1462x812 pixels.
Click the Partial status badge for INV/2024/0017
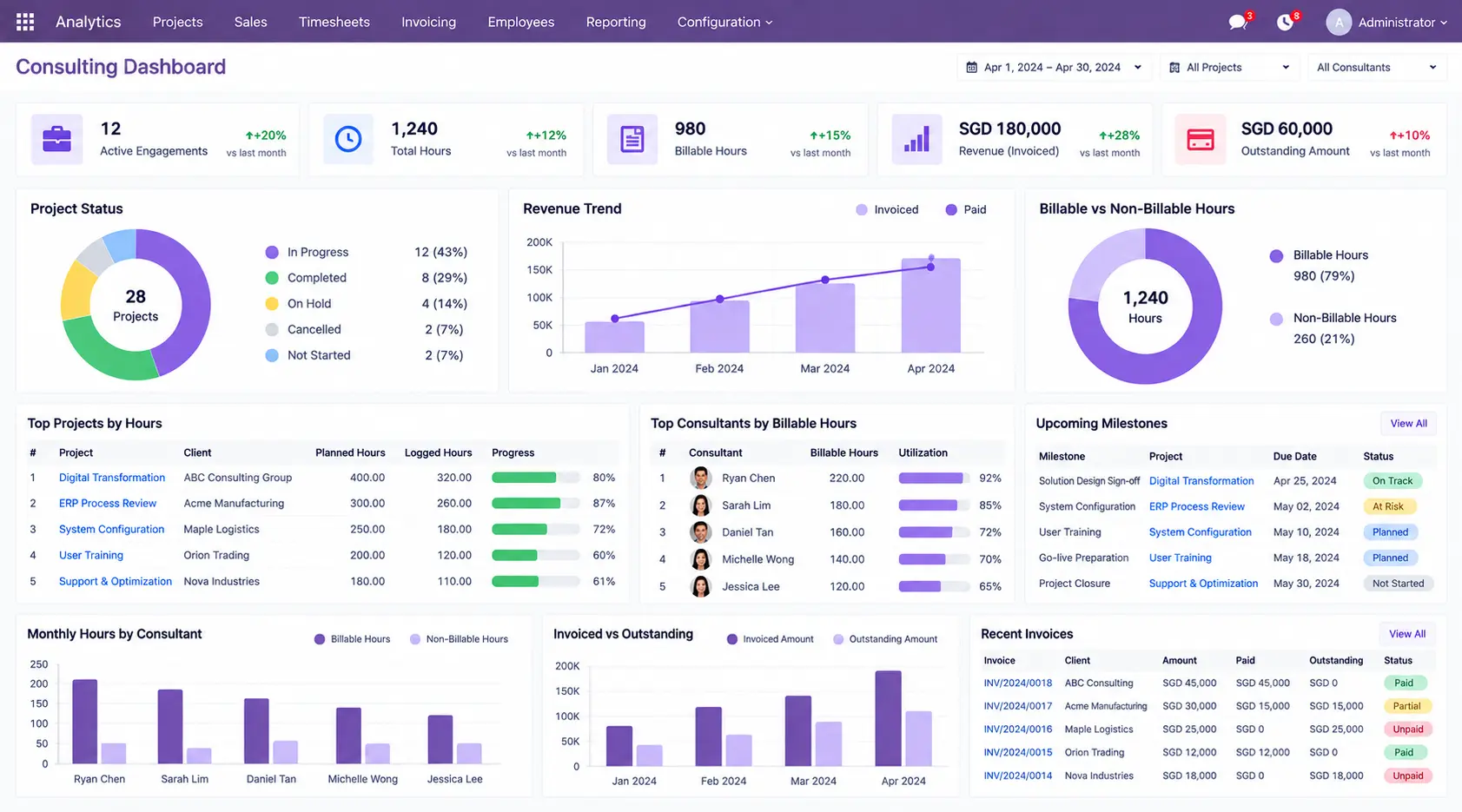click(1407, 706)
